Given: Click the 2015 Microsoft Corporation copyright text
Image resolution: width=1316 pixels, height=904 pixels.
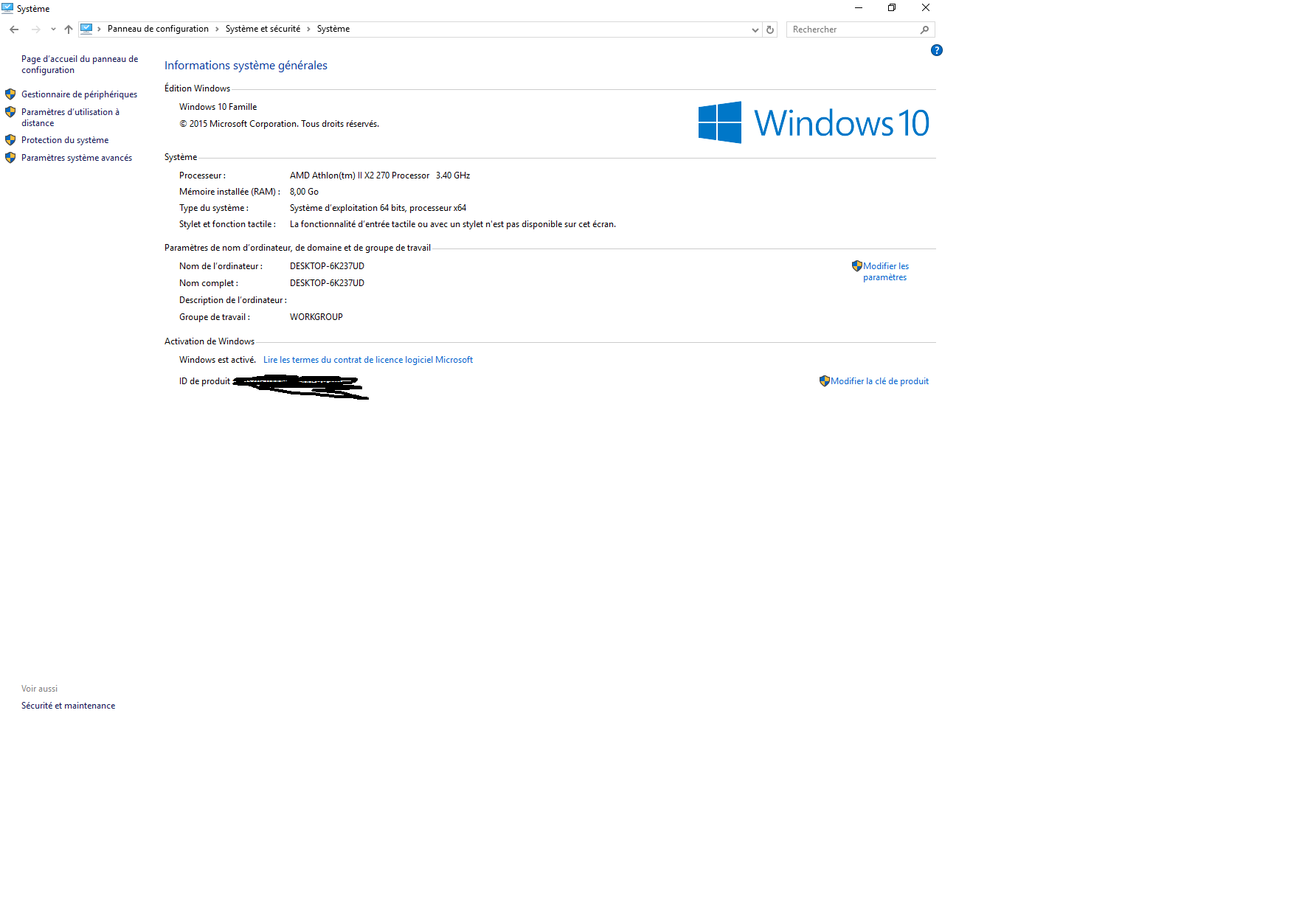Looking at the screenshot, I should coord(280,124).
